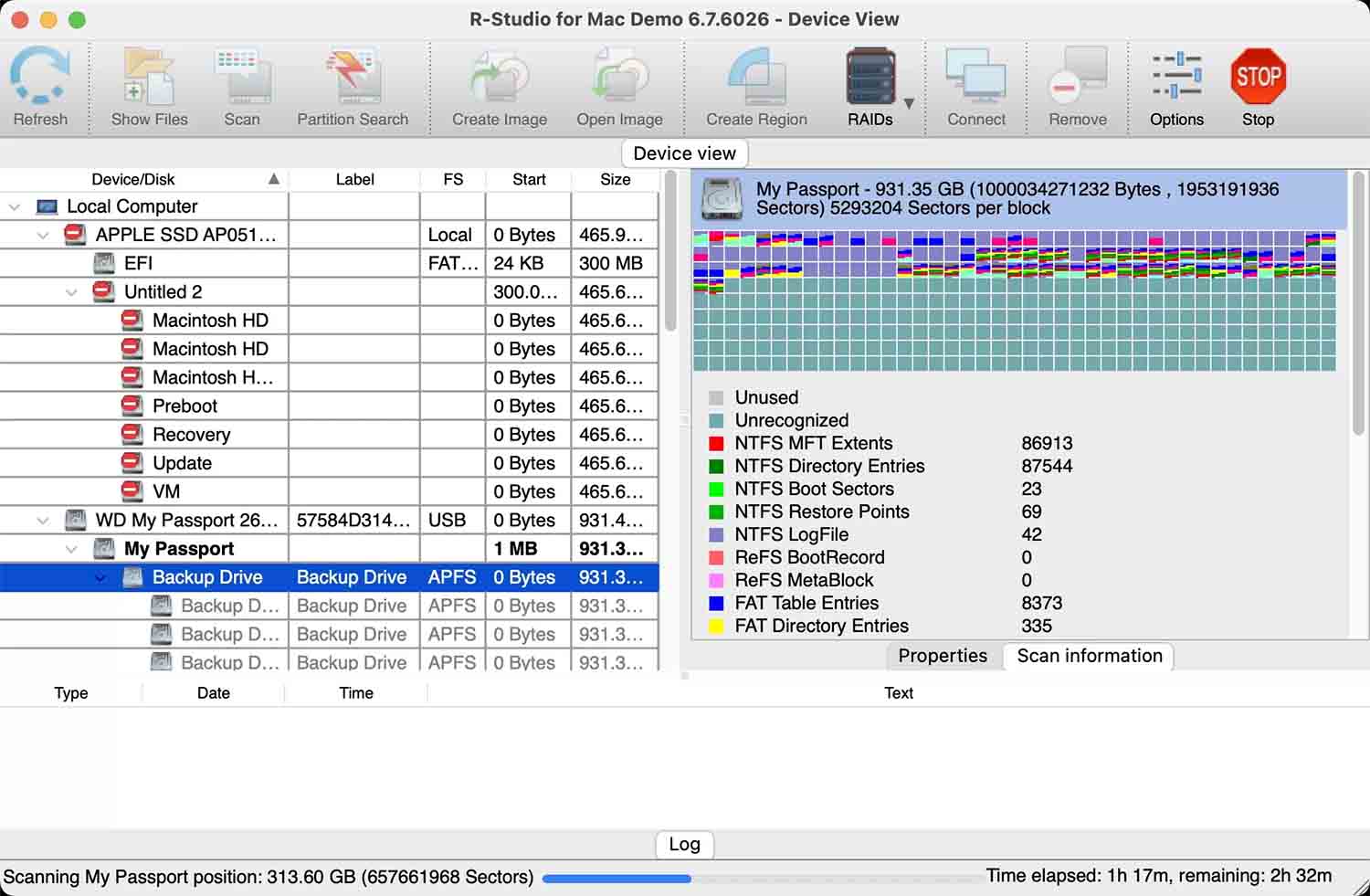Click the My Passport partition icon
Screen dimensions: 1370x896
(104, 548)
